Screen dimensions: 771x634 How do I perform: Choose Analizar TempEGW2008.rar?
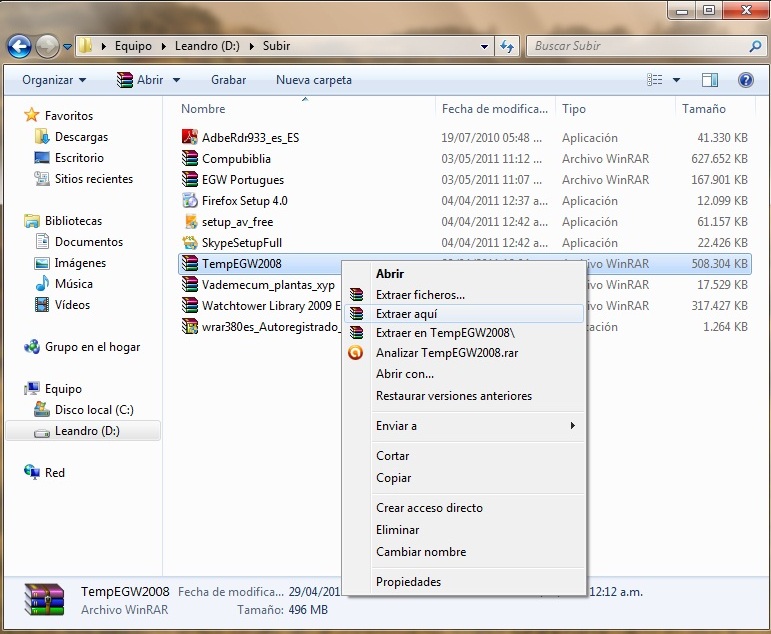point(464,353)
